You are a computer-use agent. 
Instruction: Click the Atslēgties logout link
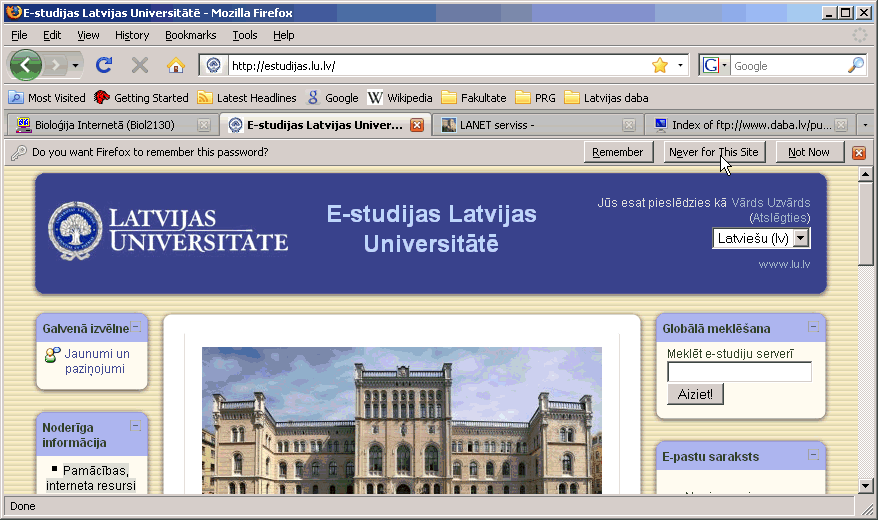tap(781, 218)
